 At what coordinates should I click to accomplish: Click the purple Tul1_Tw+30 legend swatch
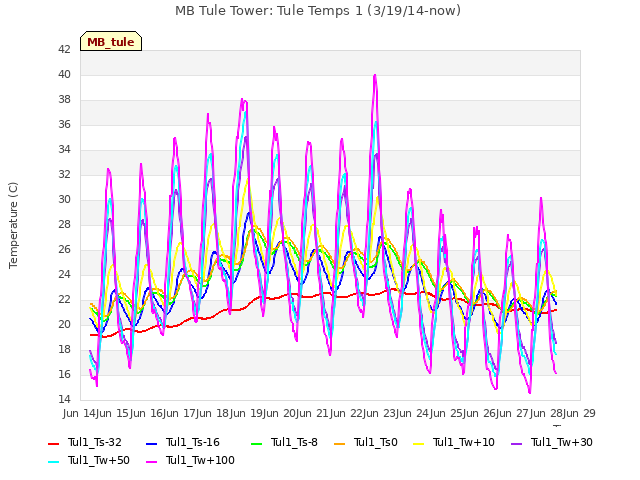517,443
